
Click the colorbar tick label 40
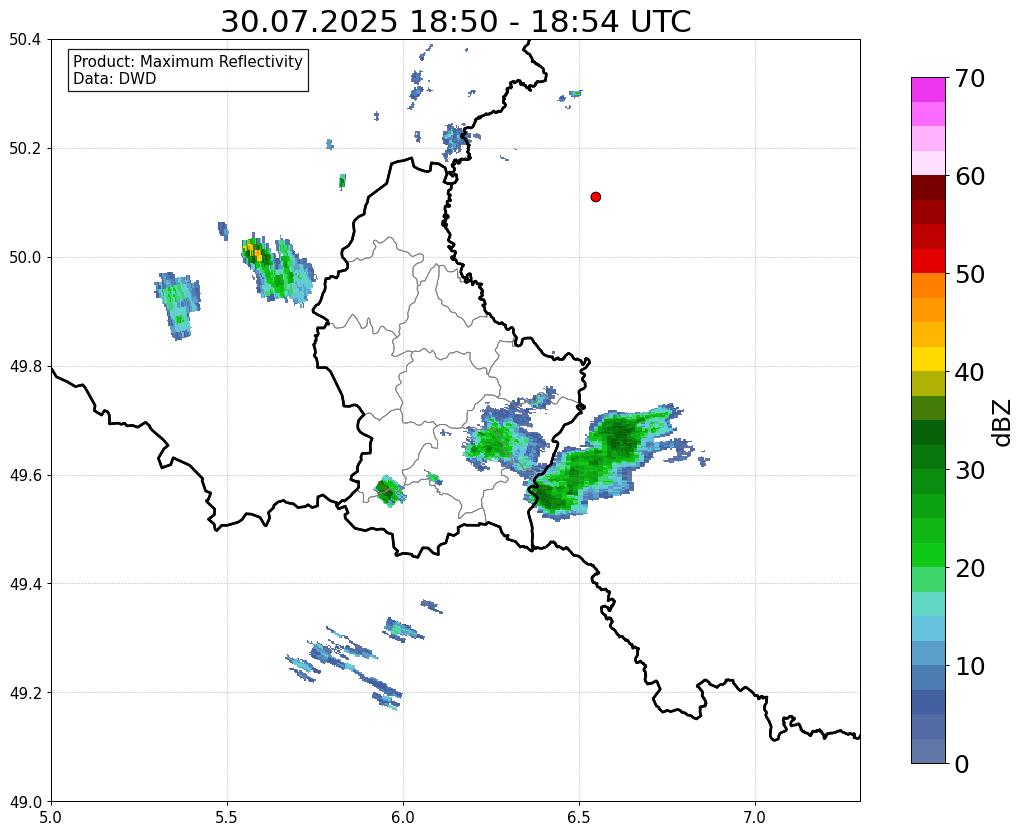pyautogui.click(x=969, y=372)
